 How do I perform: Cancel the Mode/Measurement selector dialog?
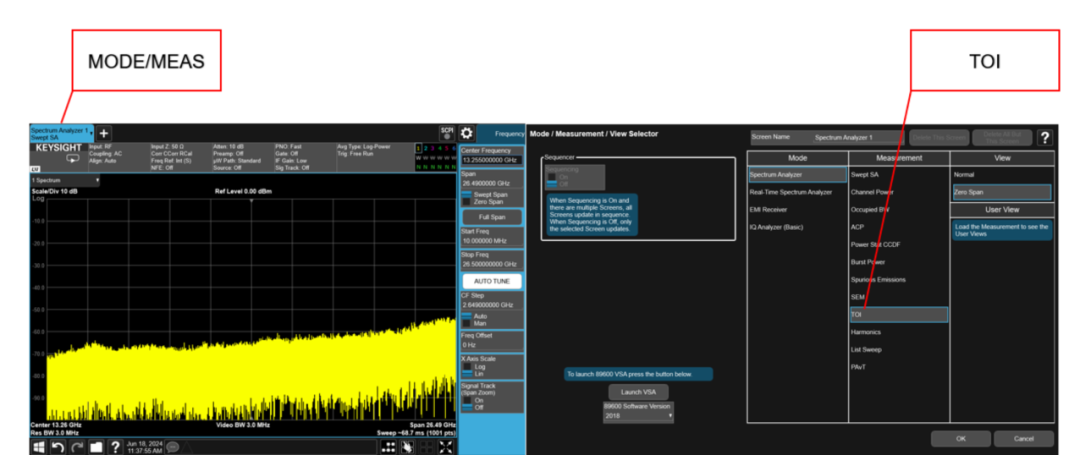tap(1024, 438)
